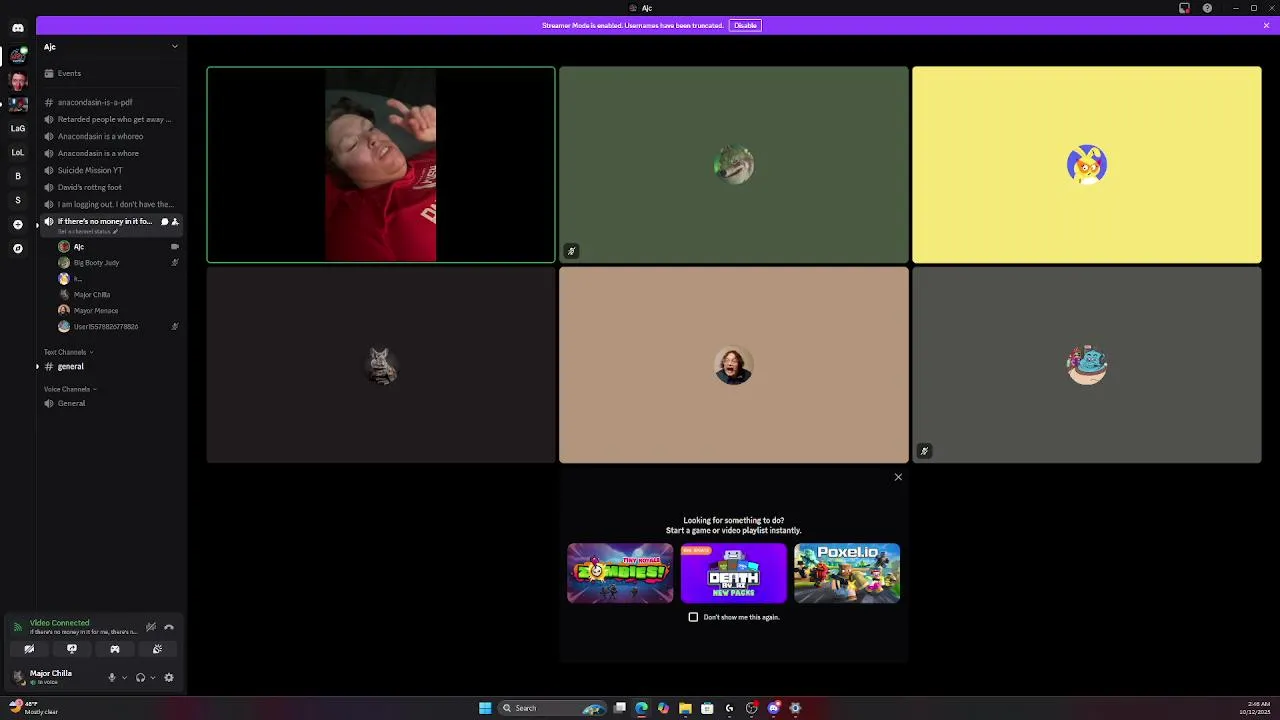Viewport: 1280px width, 720px height.
Task: Focus the yellow participant tile
Action: [x=1086, y=165]
